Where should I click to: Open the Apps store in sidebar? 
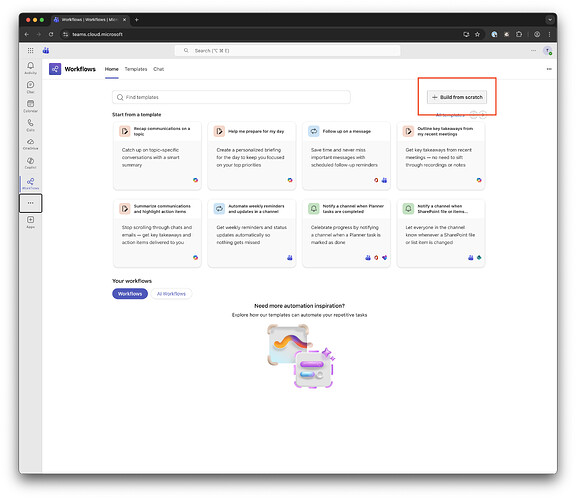[30, 222]
